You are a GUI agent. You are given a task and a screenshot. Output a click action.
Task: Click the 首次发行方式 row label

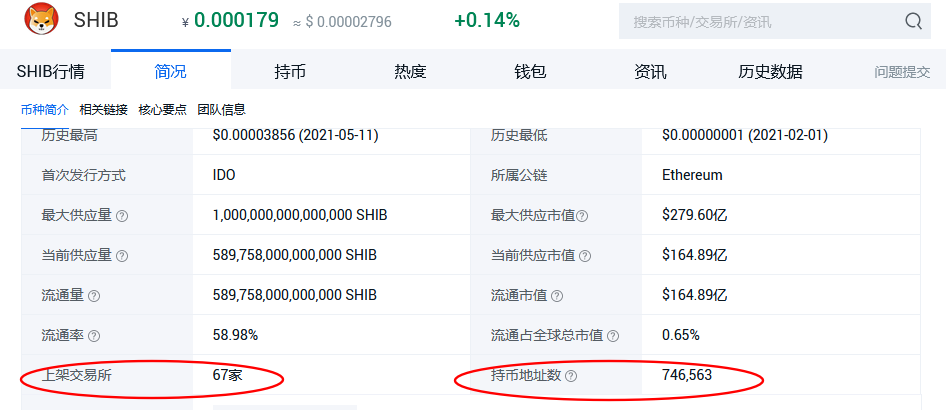pyautogui.click(x=83, y=175)
